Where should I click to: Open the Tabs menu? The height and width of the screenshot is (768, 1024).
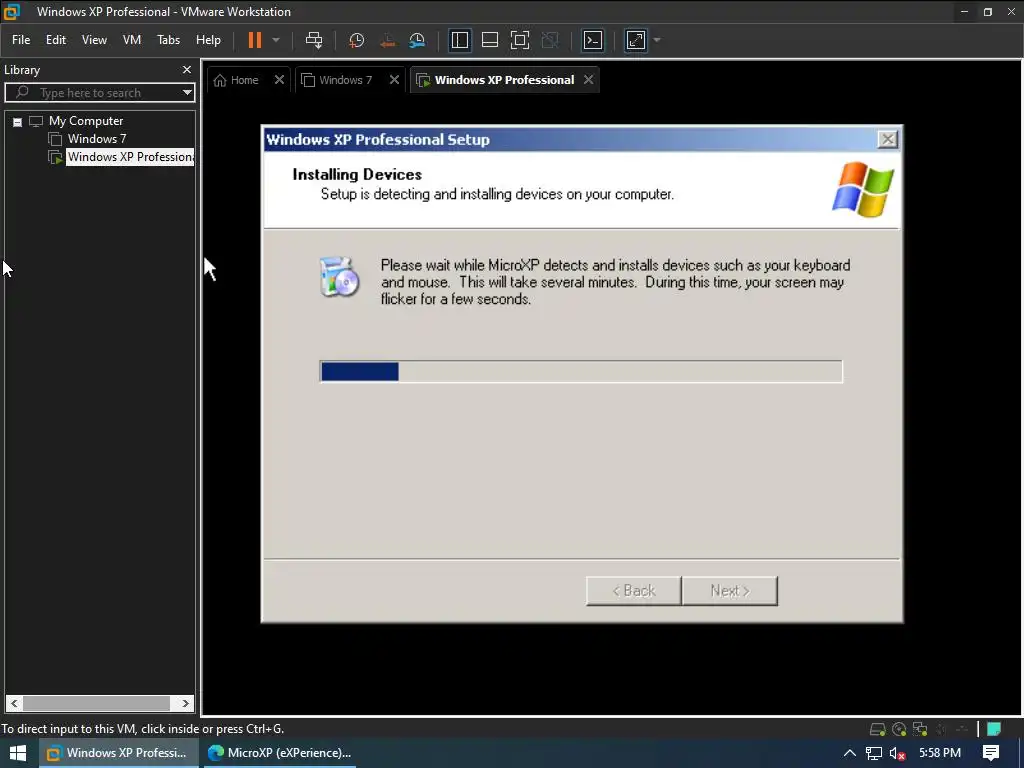[168, 40]
